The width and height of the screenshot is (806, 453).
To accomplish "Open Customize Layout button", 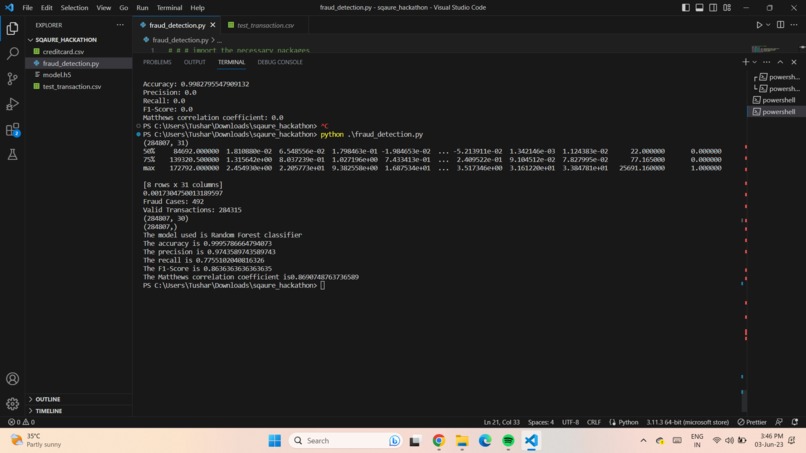I will pos(727,8).
